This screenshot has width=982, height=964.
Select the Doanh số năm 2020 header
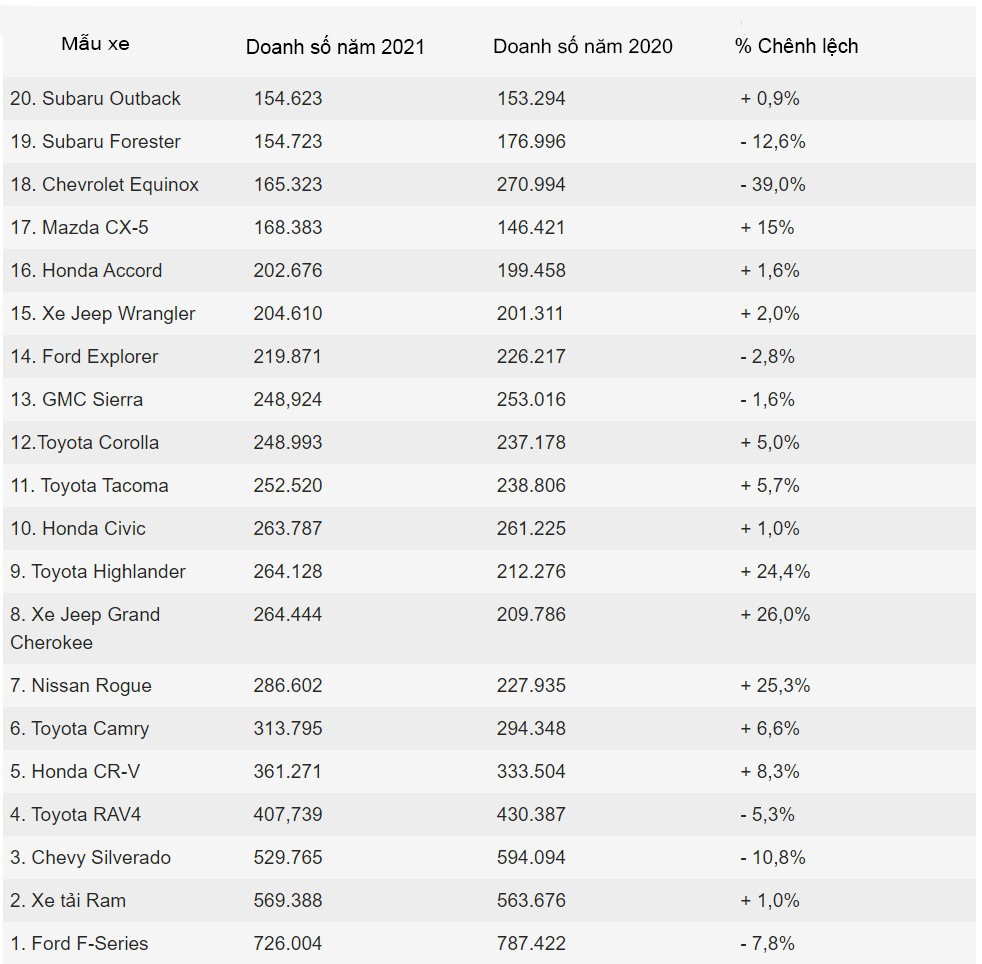(x=582, y=46)
